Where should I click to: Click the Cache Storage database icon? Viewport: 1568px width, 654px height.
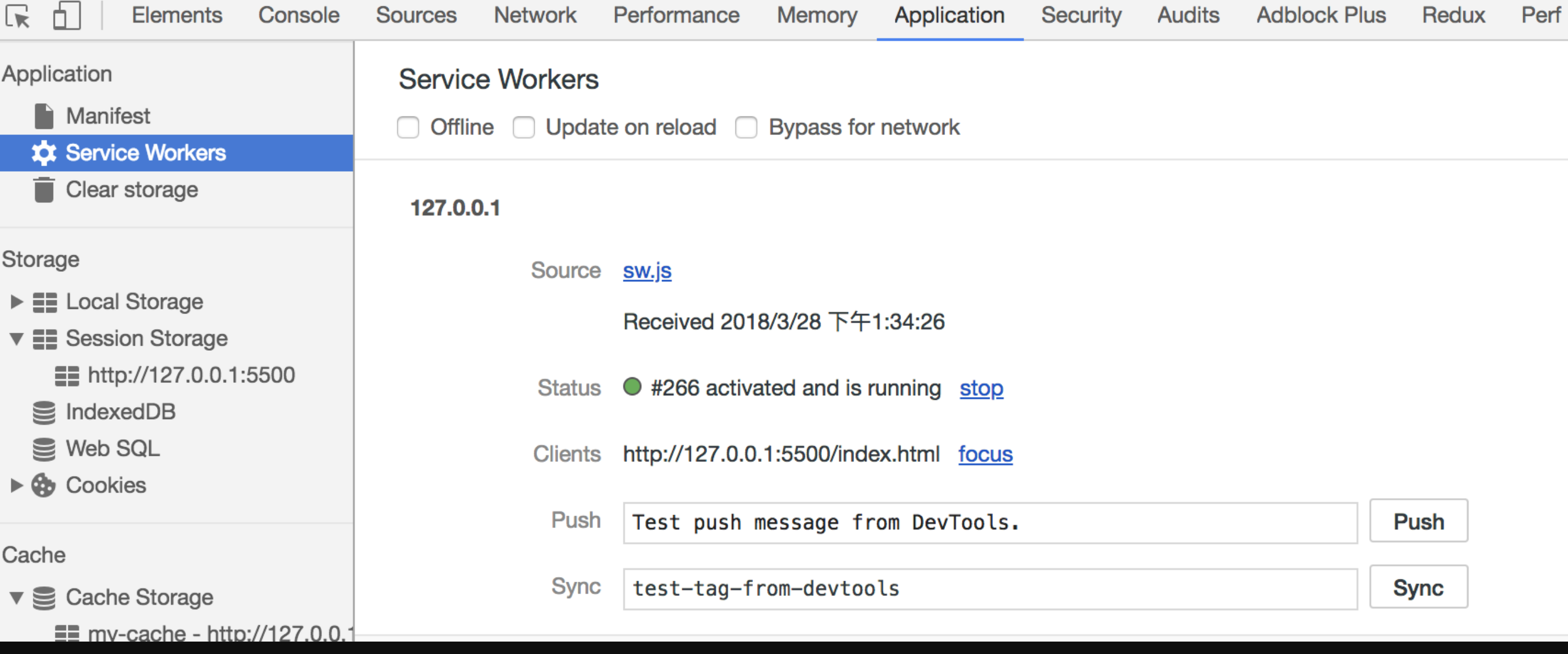coord(44,598)
